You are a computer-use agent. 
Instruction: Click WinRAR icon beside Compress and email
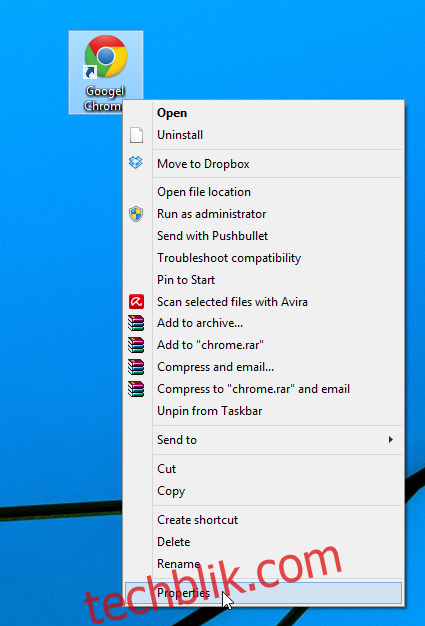click(136, 367)
